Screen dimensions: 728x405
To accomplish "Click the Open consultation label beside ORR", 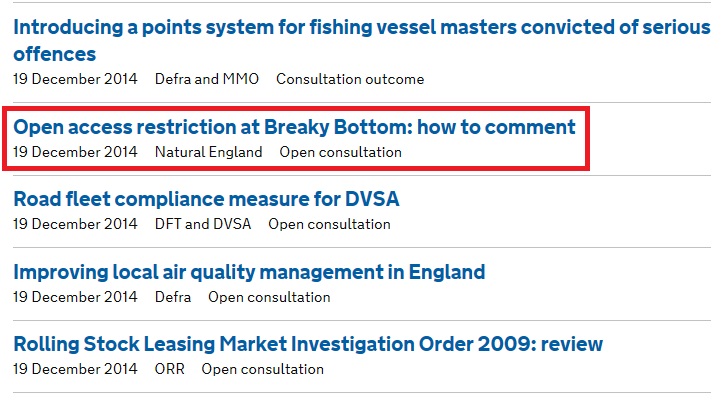I will coord(263,369).
